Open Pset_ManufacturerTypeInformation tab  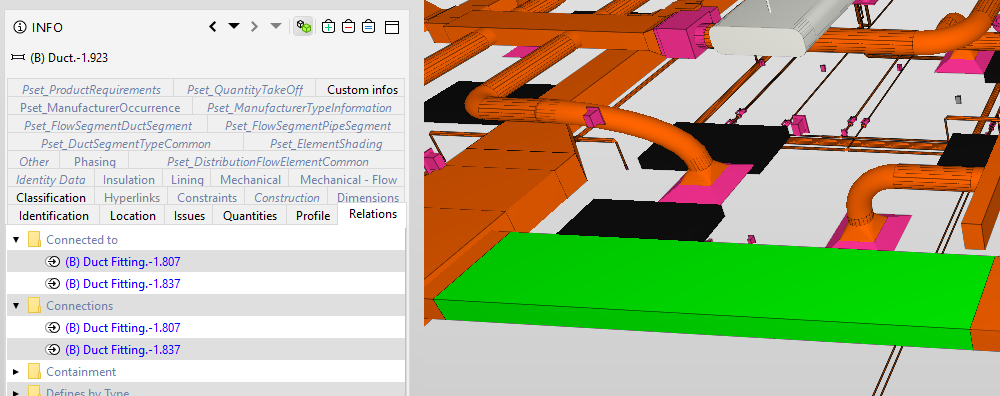coord(298,108)
